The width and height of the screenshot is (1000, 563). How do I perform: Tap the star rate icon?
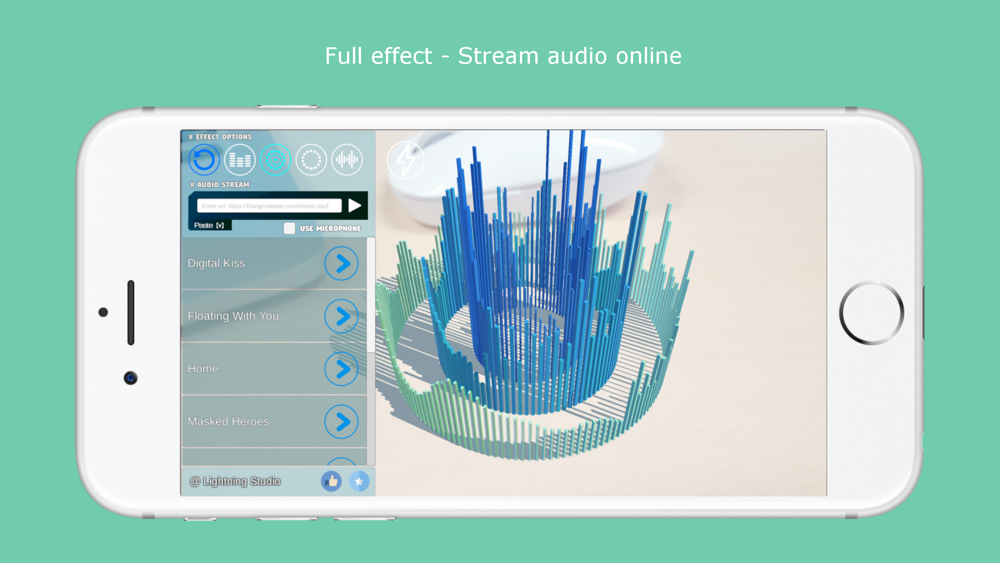[x=359, y=481]
